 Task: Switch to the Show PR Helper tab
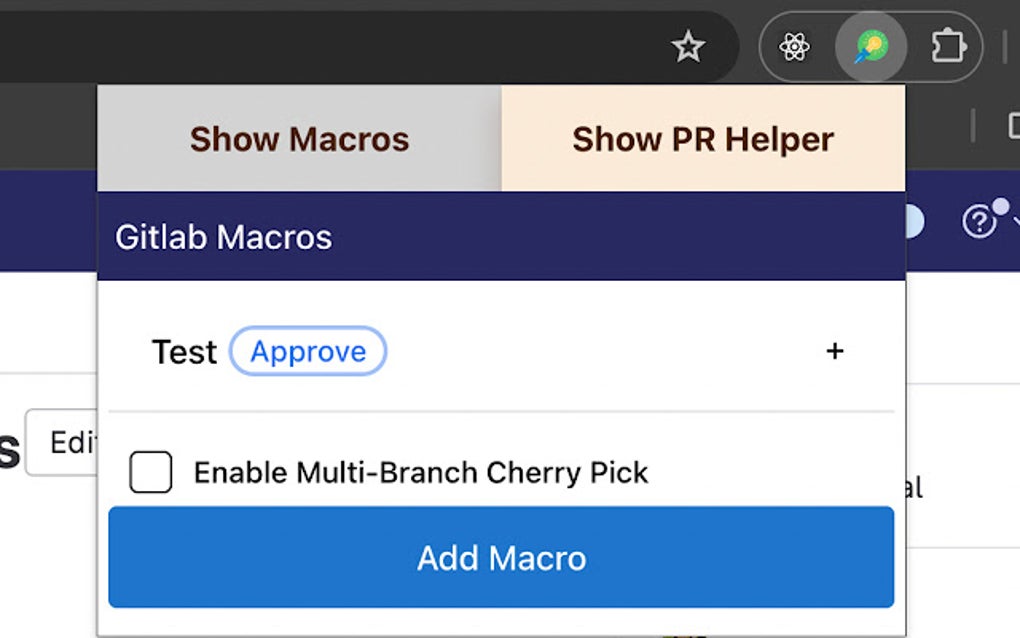coord(701,139)
